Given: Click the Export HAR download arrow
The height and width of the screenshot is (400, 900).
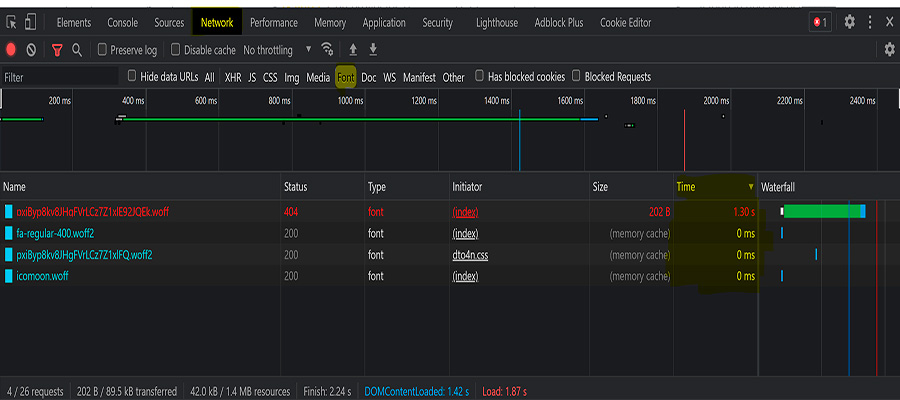Looking at the screenshot, I should [x=373, y=49].
